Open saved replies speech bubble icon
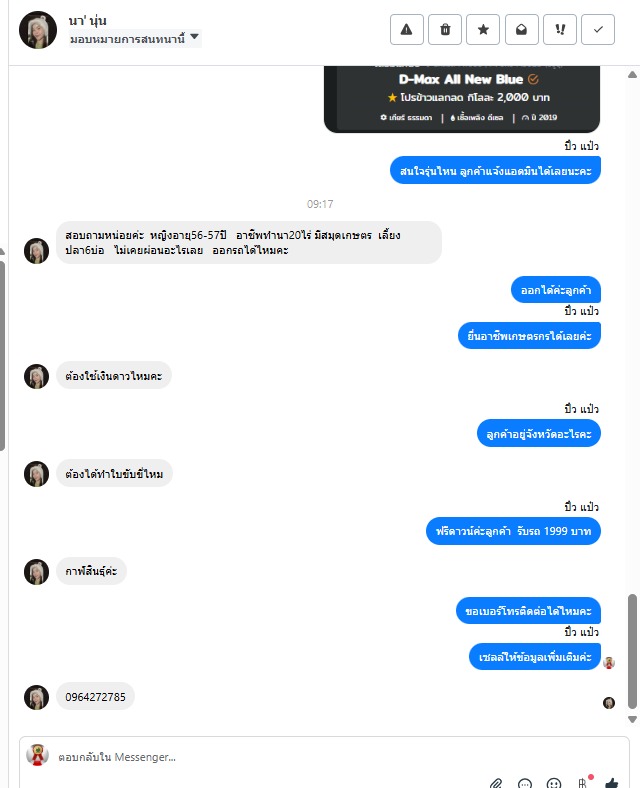The height and width of the screenshot is (788, 640). (x=525, y=783)
